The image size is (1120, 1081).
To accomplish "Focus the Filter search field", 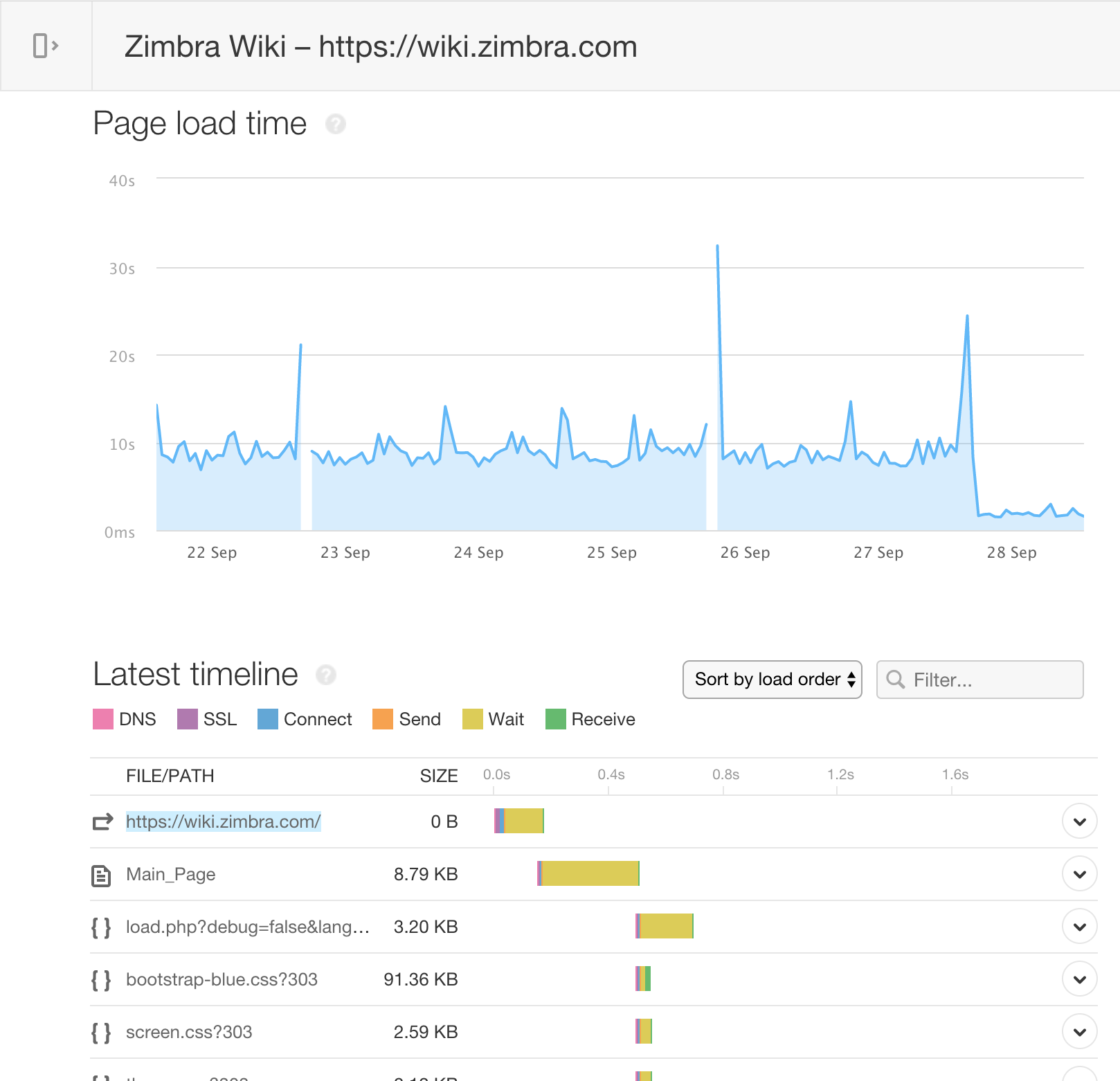I will click(990, 680).
